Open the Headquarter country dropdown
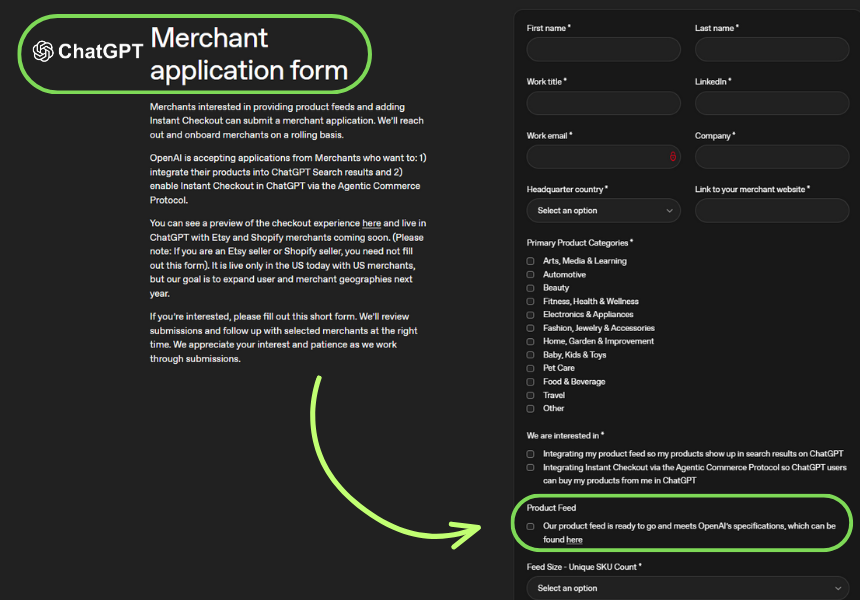 pyautogui.click(x=603, y=211)
